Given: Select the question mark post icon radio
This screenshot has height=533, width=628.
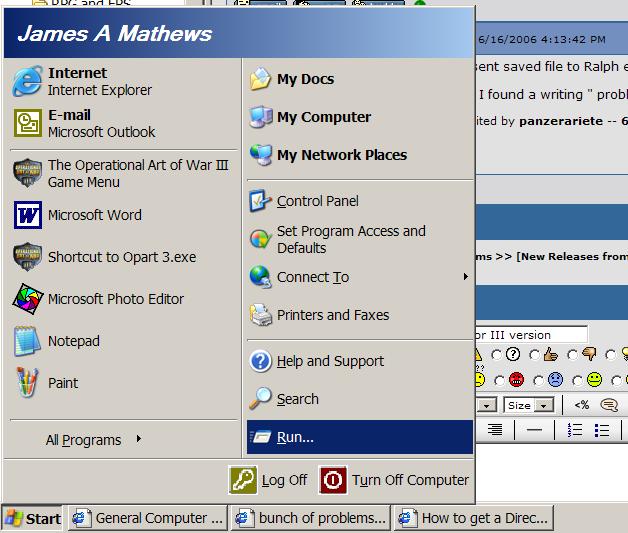Looking at the screenshot, I should (496, 355).
